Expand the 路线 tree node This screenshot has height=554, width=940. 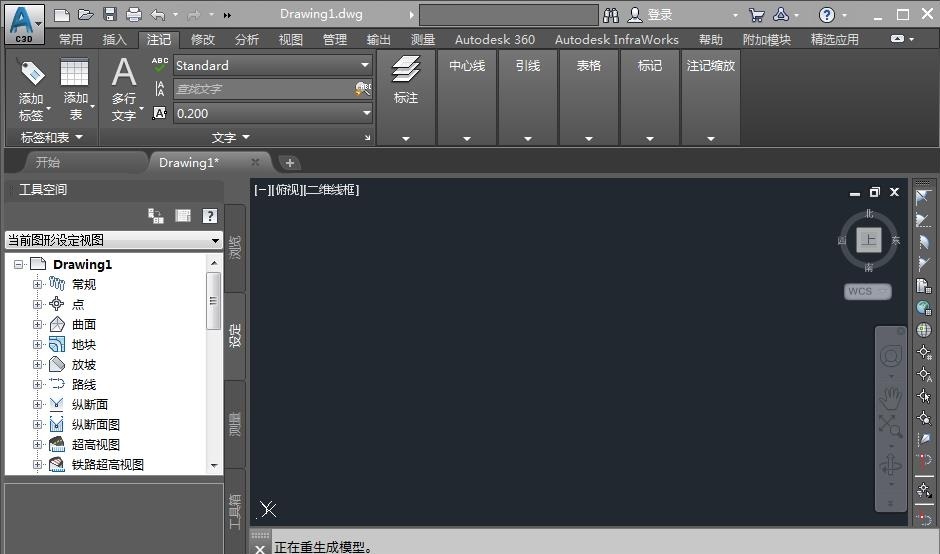point(37,384)
